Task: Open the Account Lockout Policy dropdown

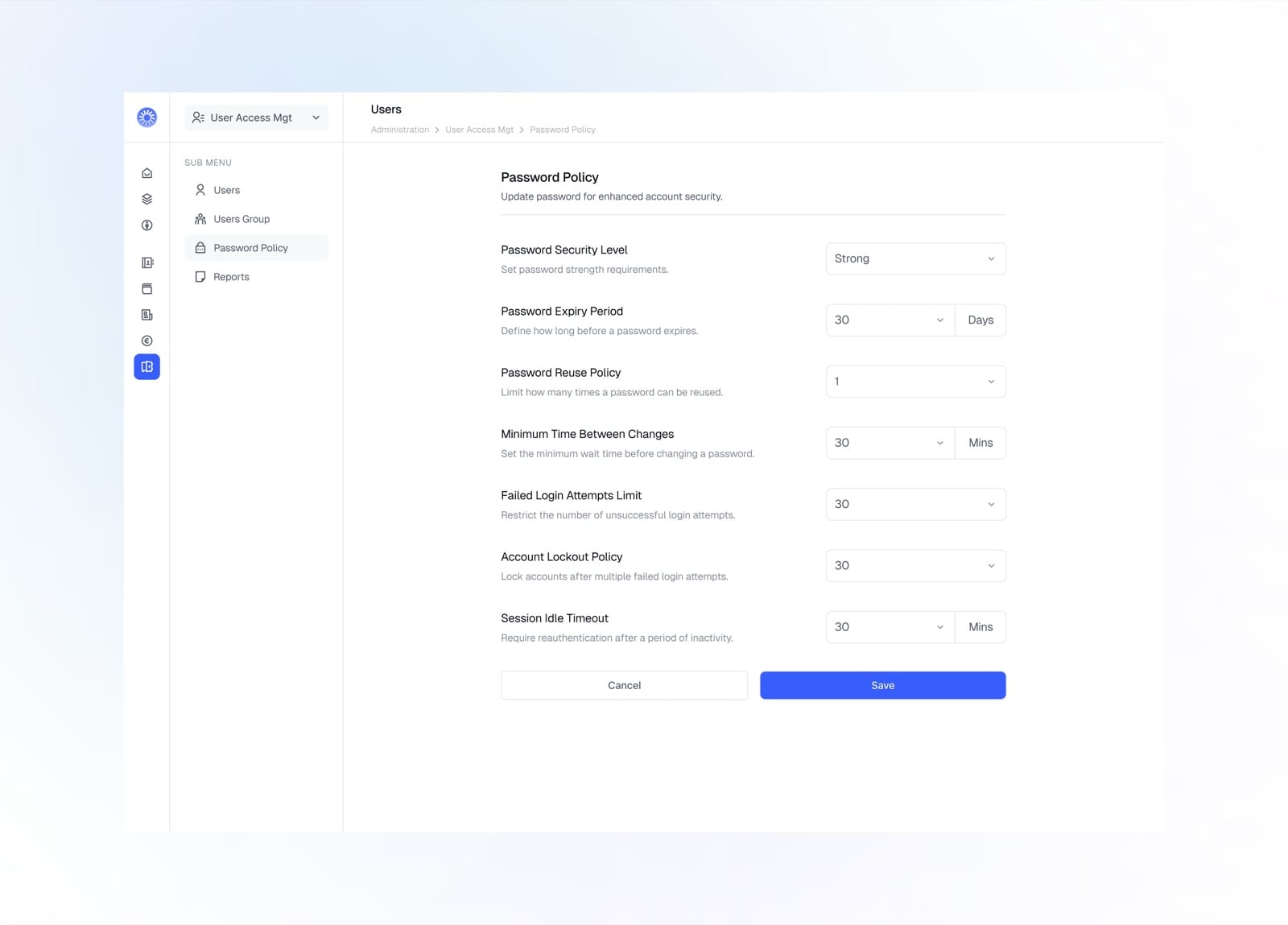Action: point(915,566)
